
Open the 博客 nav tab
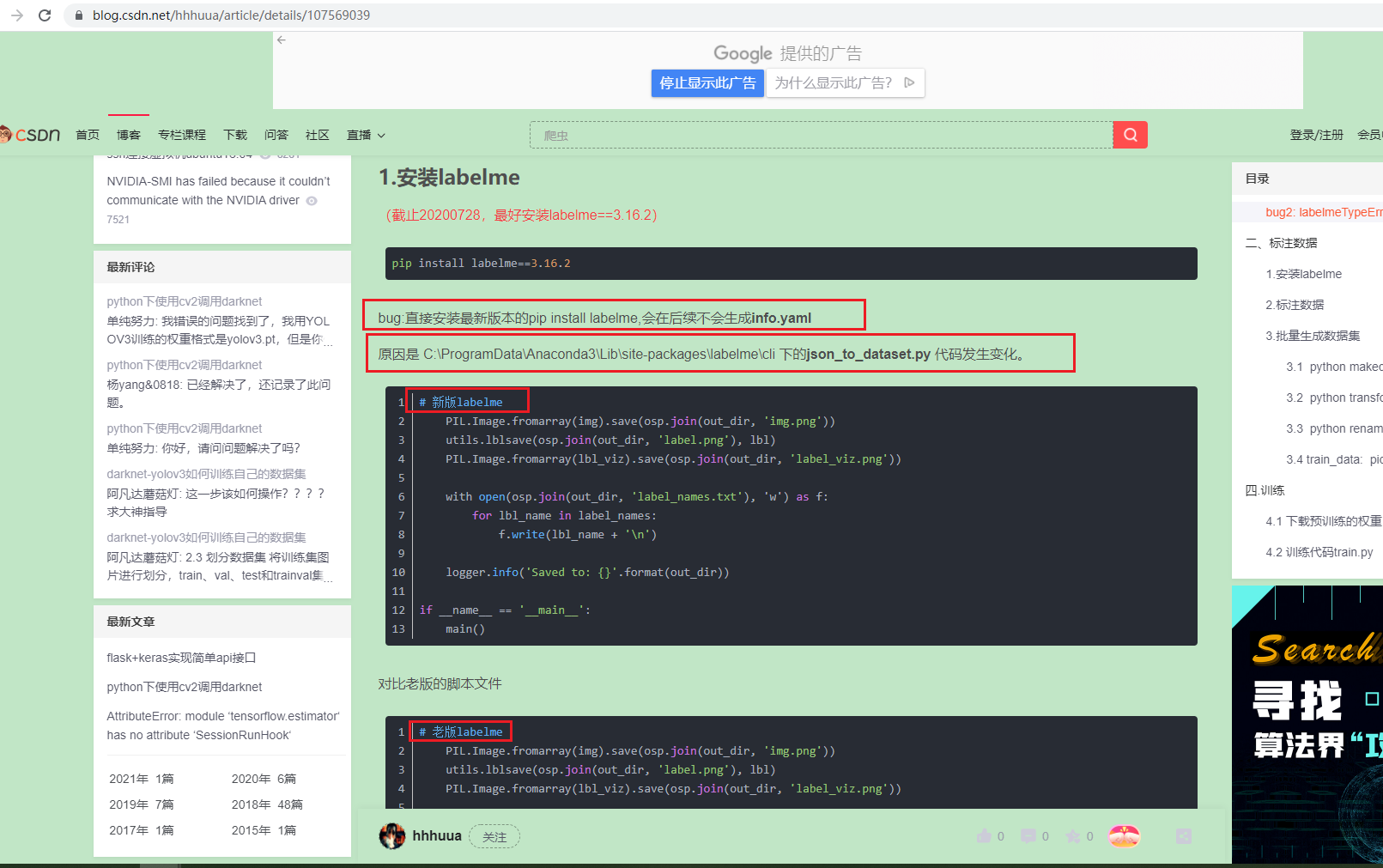tap(129, 135)
